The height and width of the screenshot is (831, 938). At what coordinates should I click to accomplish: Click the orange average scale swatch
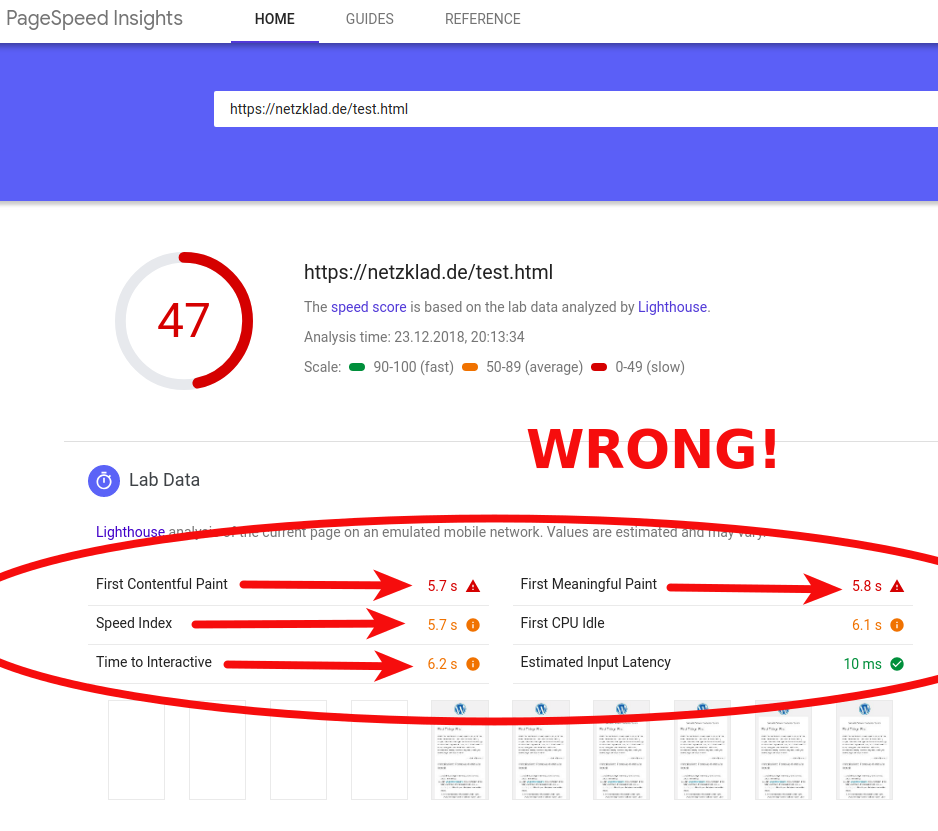point(470,367)
